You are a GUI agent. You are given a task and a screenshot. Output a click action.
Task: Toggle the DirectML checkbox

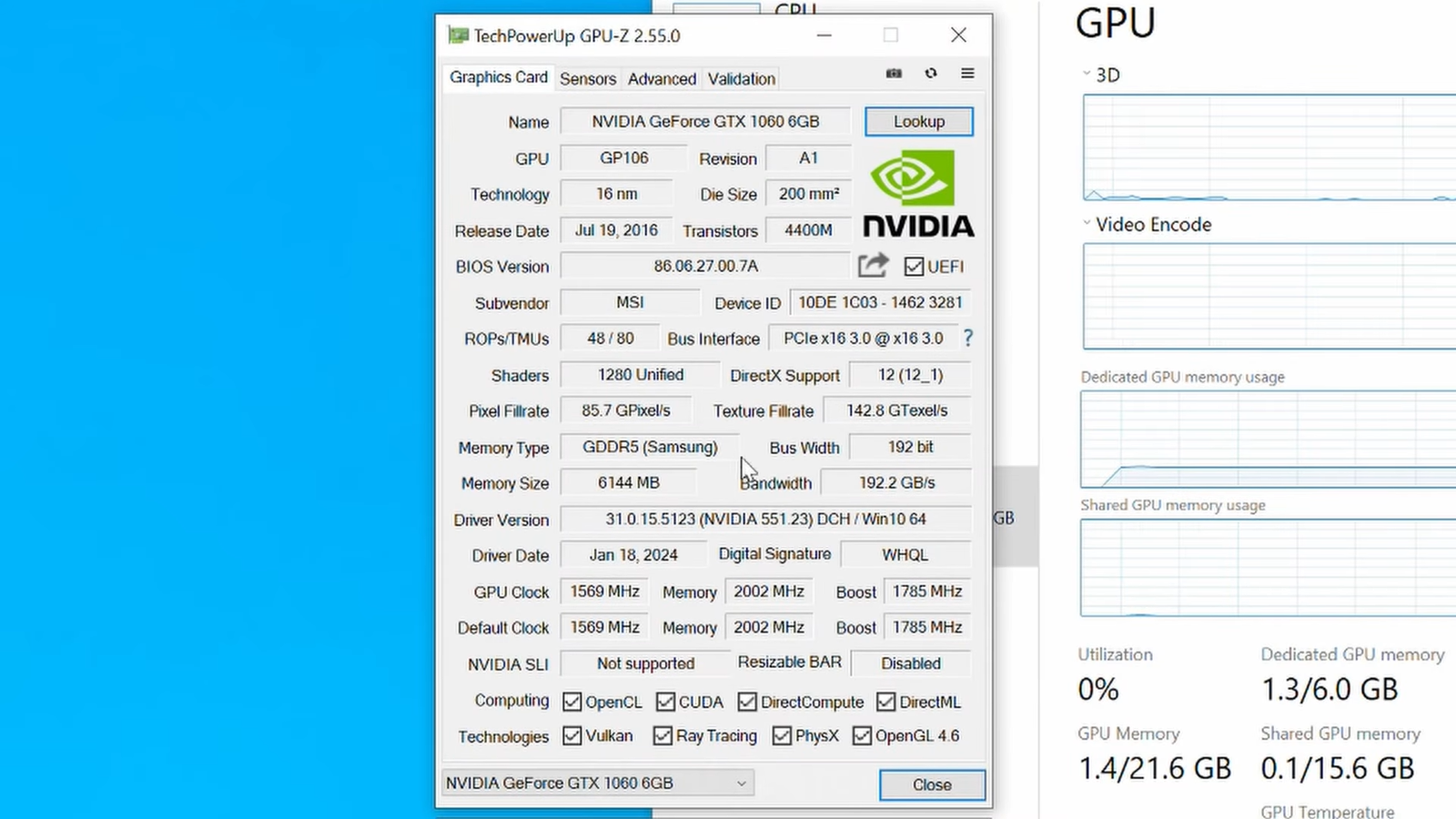click(x=885, y=702)
